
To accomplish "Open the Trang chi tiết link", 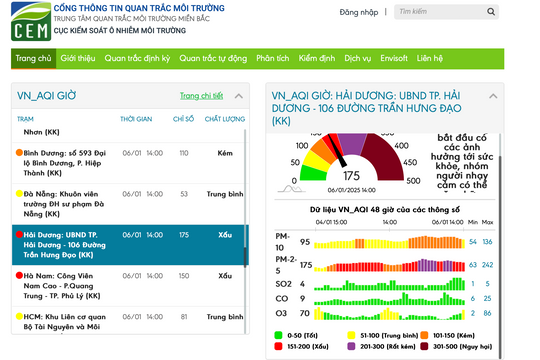I will click(x=201, y=96).
